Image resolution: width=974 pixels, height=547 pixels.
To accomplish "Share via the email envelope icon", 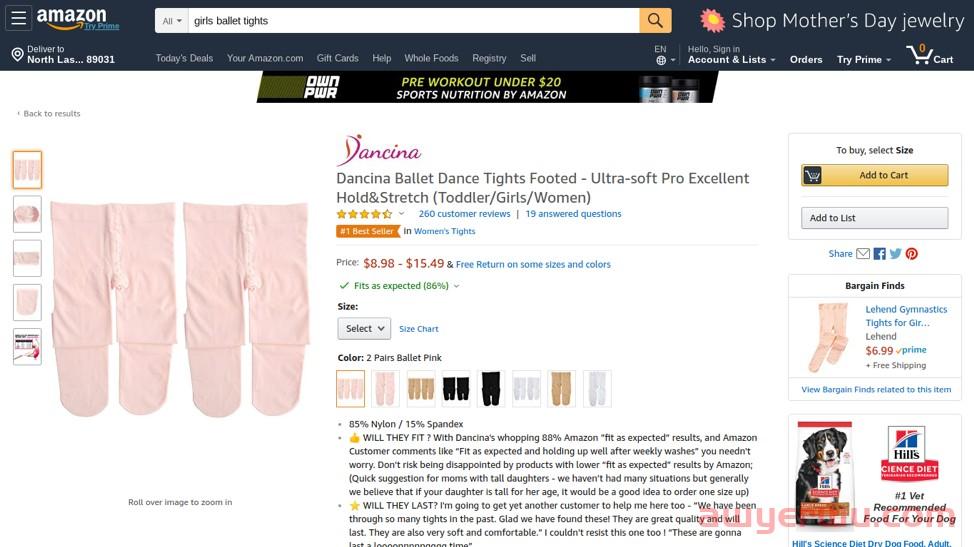I will 863,253.
